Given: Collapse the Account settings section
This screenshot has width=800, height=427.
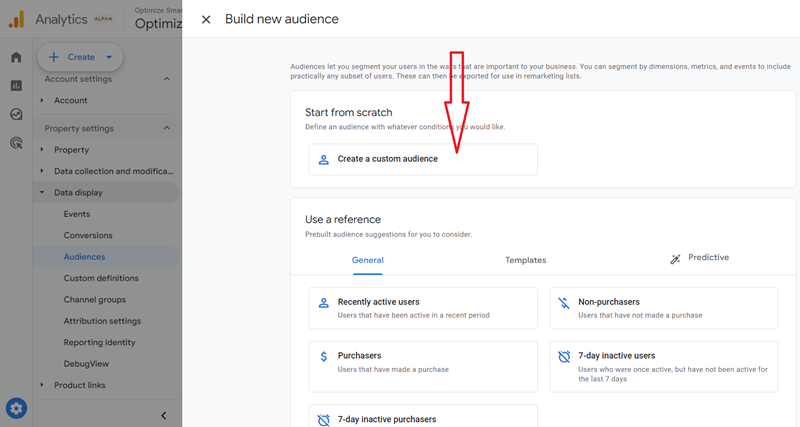Looking at the screenshot, I should (x=167, y=79).
